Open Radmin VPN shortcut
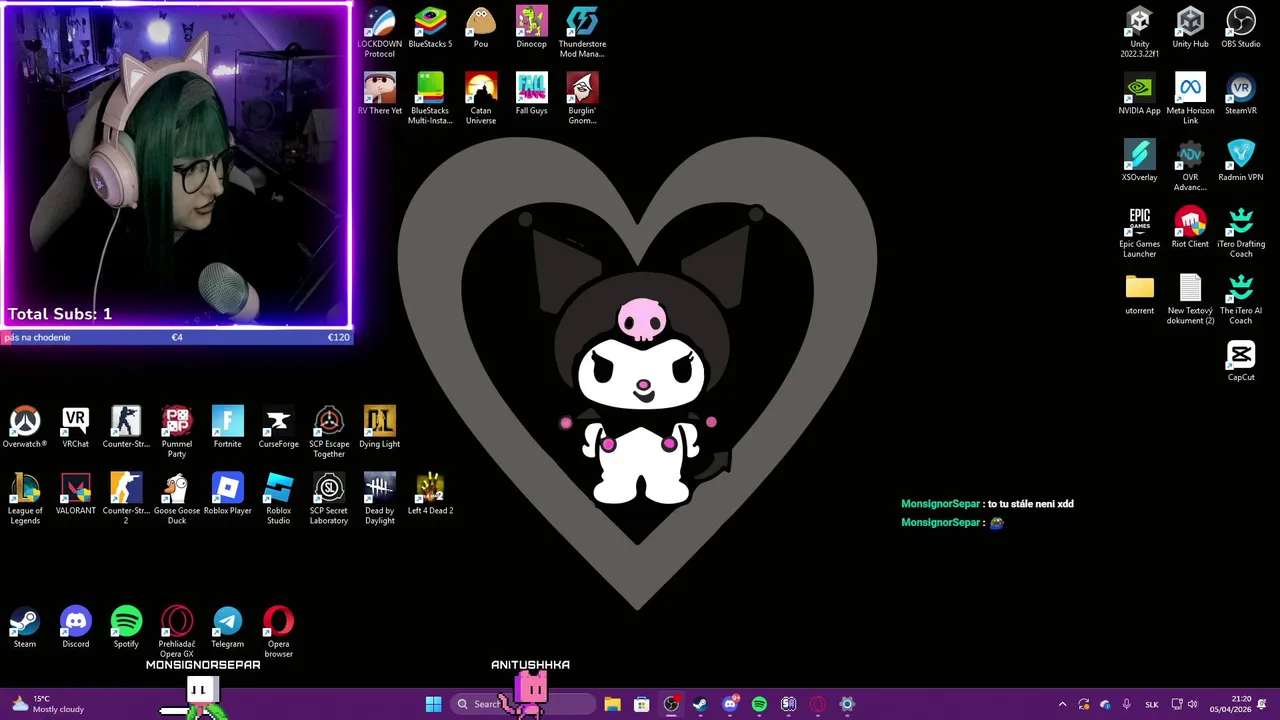This screenshot has width=1280, height=720. coord(1241,161)
